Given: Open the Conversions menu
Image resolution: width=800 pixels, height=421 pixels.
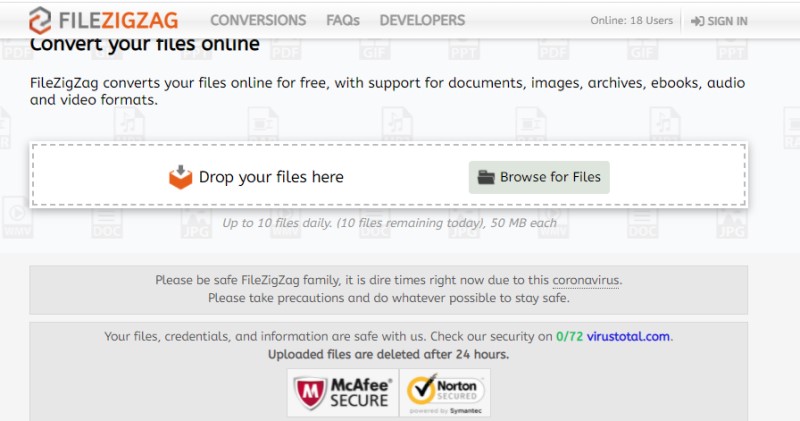Looking at the screenshot, I should (258, 20).
